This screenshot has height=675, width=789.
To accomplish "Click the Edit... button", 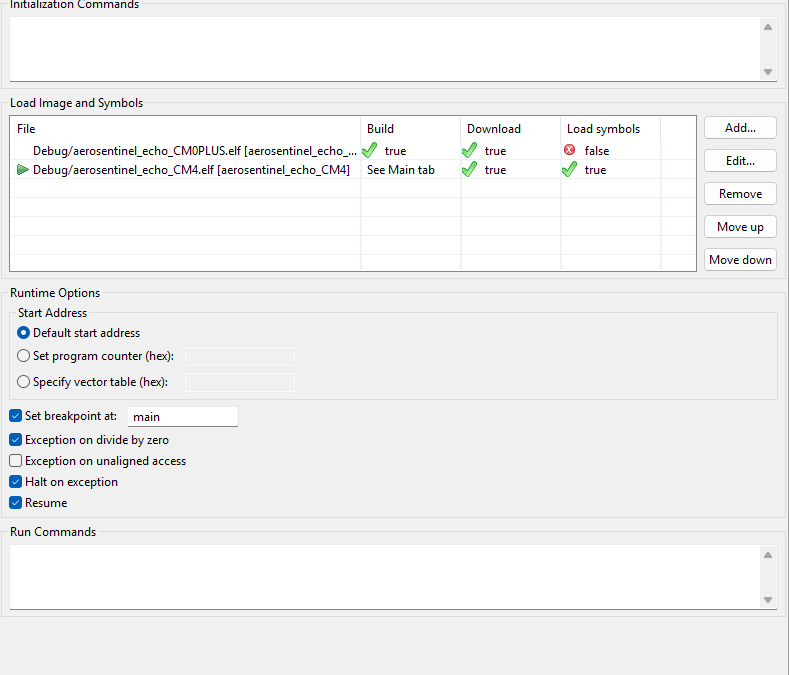I will pos(740,161).
